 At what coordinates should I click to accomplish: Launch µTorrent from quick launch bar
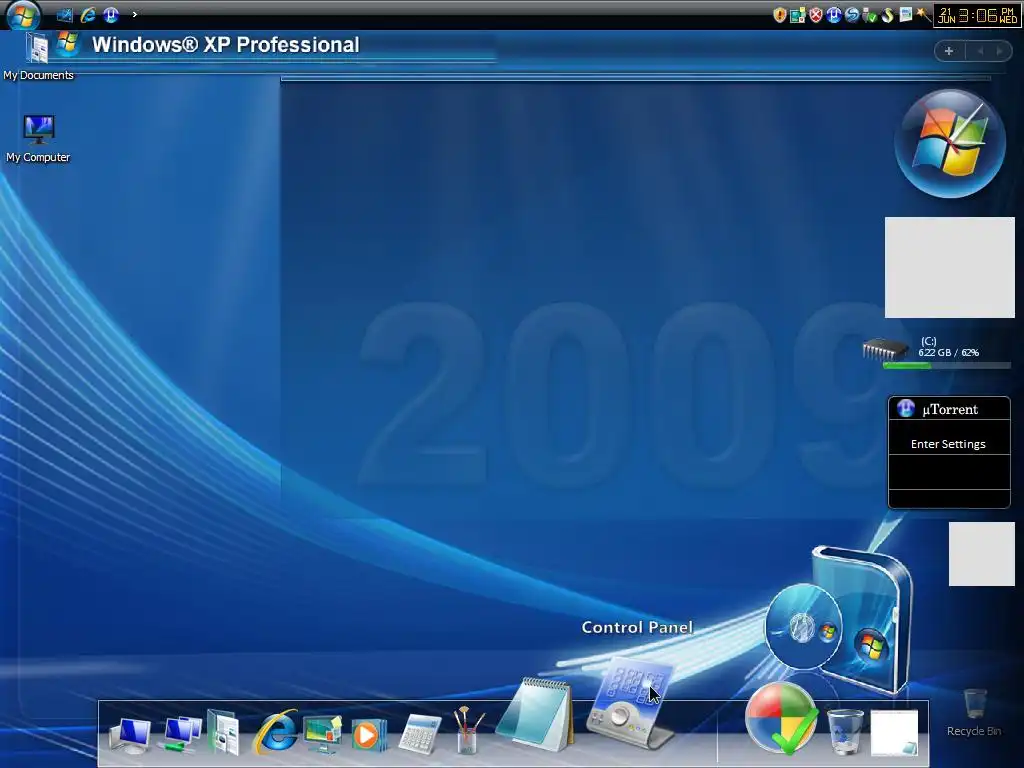(110, 14)
